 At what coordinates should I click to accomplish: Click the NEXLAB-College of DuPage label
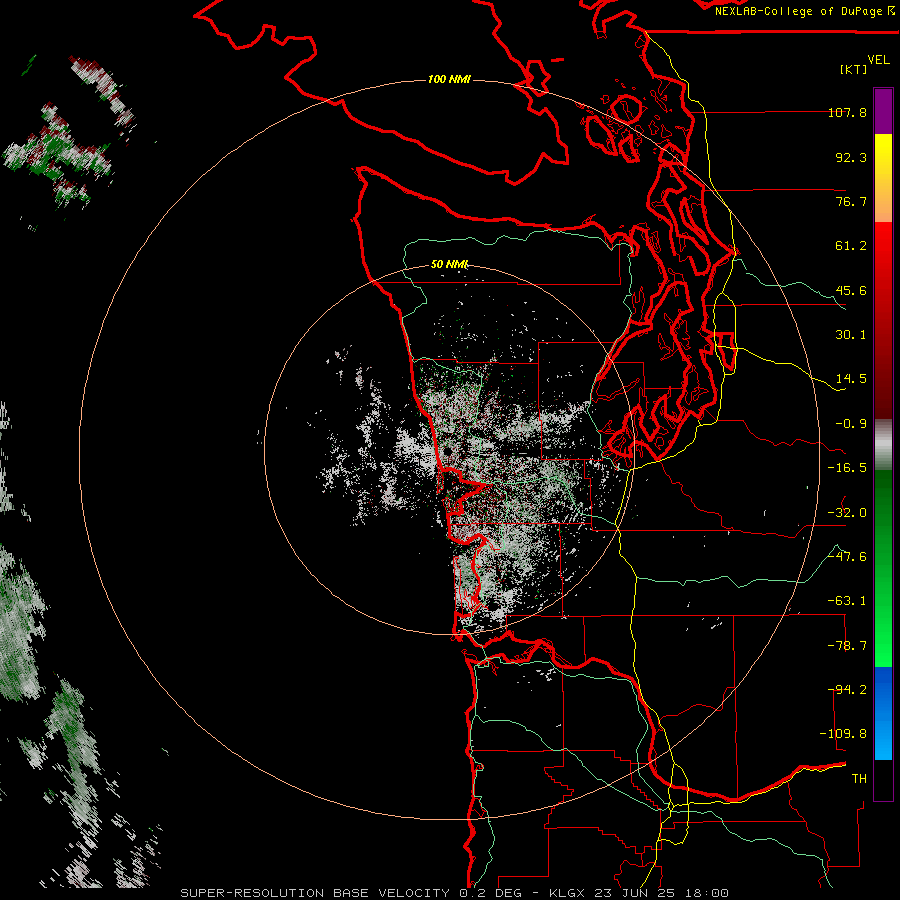pyautogui.click(x=798, y=11)
